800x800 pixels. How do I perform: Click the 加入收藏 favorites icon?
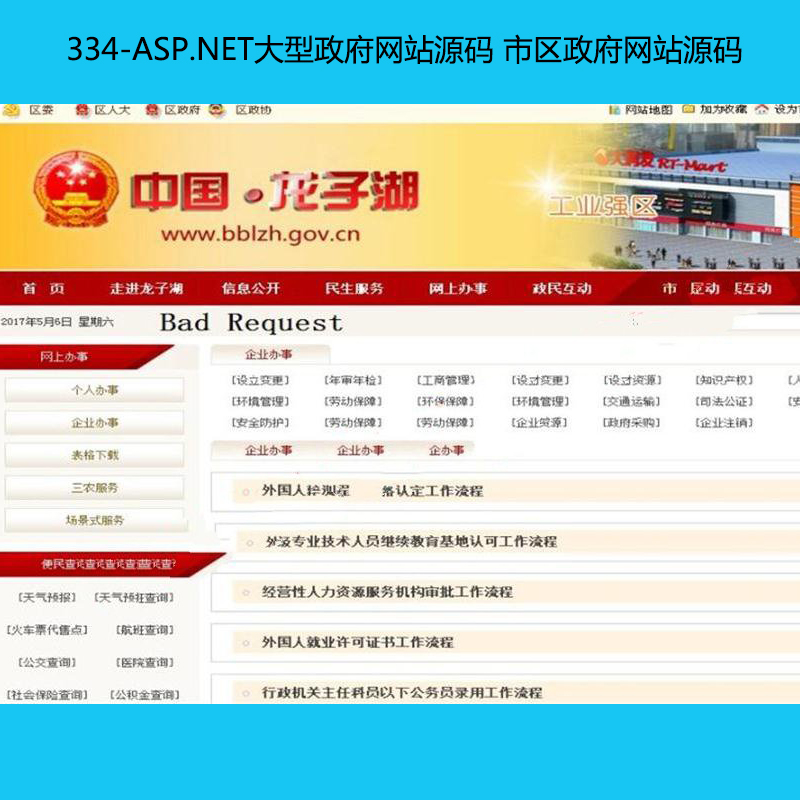tap(689, 110)
